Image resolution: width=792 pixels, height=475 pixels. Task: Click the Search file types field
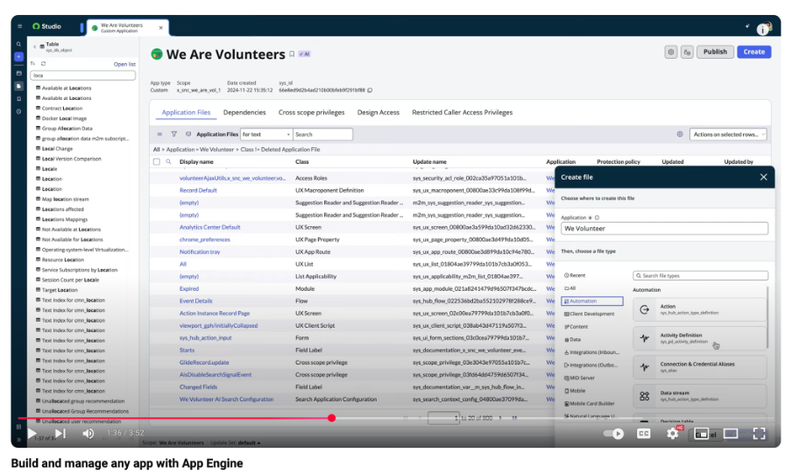click(x=700, y=275)
